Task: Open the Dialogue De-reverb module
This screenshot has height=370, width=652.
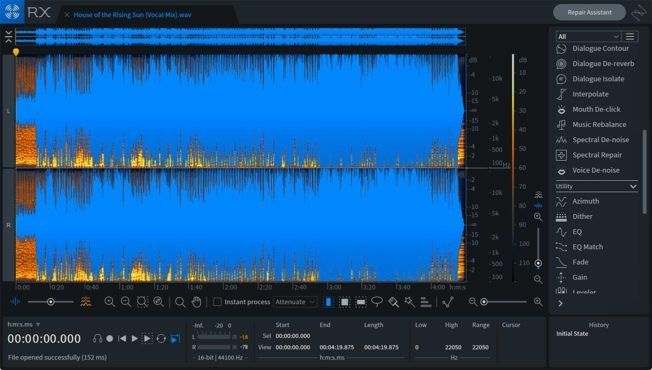Action: pyautogui.click(x=603, y=64)
